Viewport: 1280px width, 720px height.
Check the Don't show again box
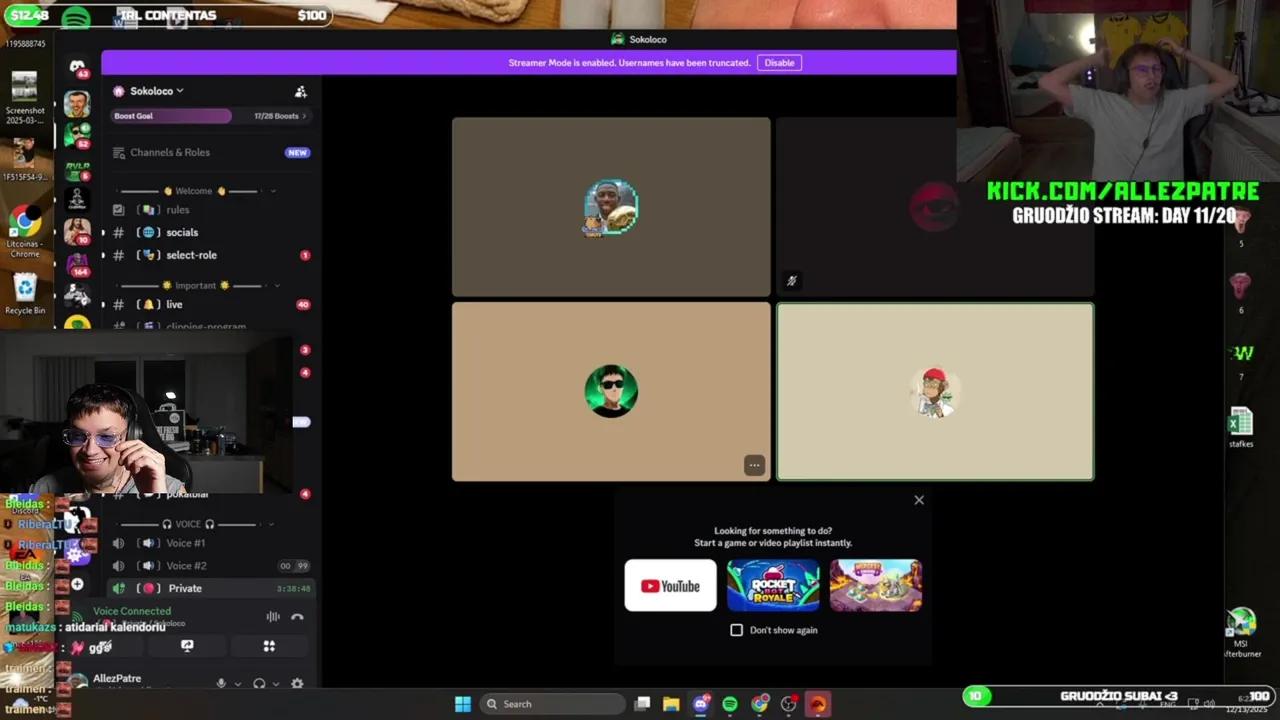pyautogui.click(x=737, y=630)
